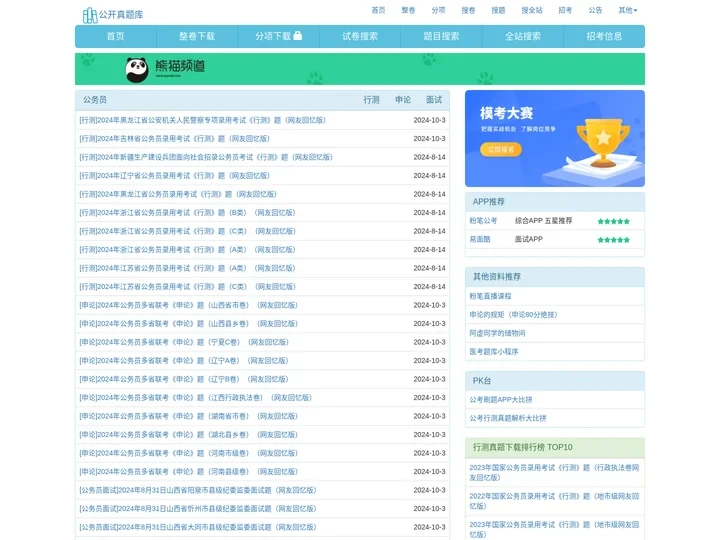
Task: Open 招考信息 in the main menu bar
Action: [604, 36]
